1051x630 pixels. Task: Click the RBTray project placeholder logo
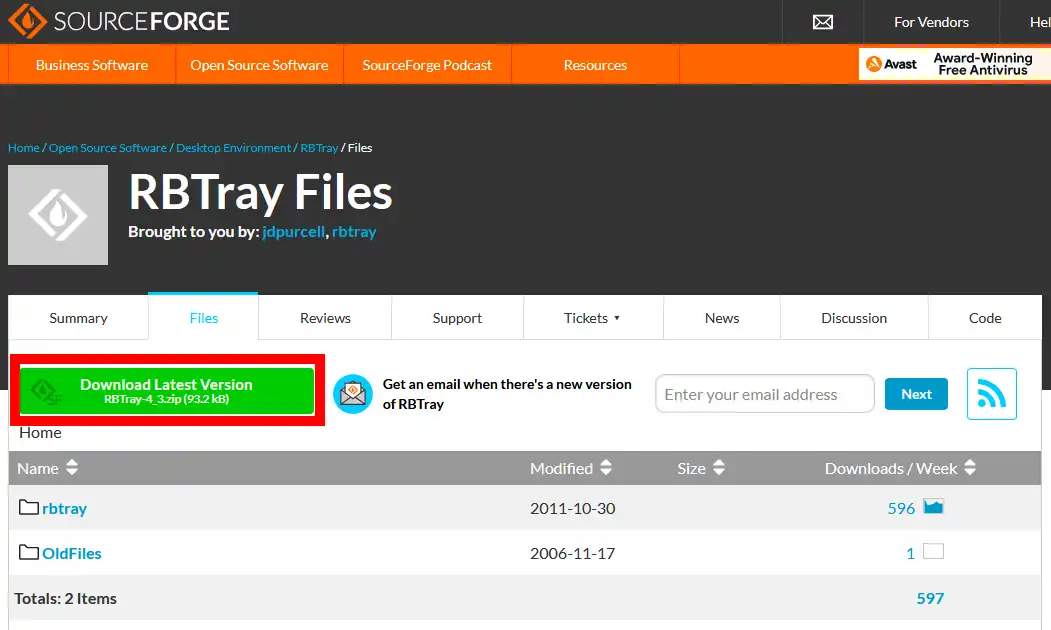(58, 215)
